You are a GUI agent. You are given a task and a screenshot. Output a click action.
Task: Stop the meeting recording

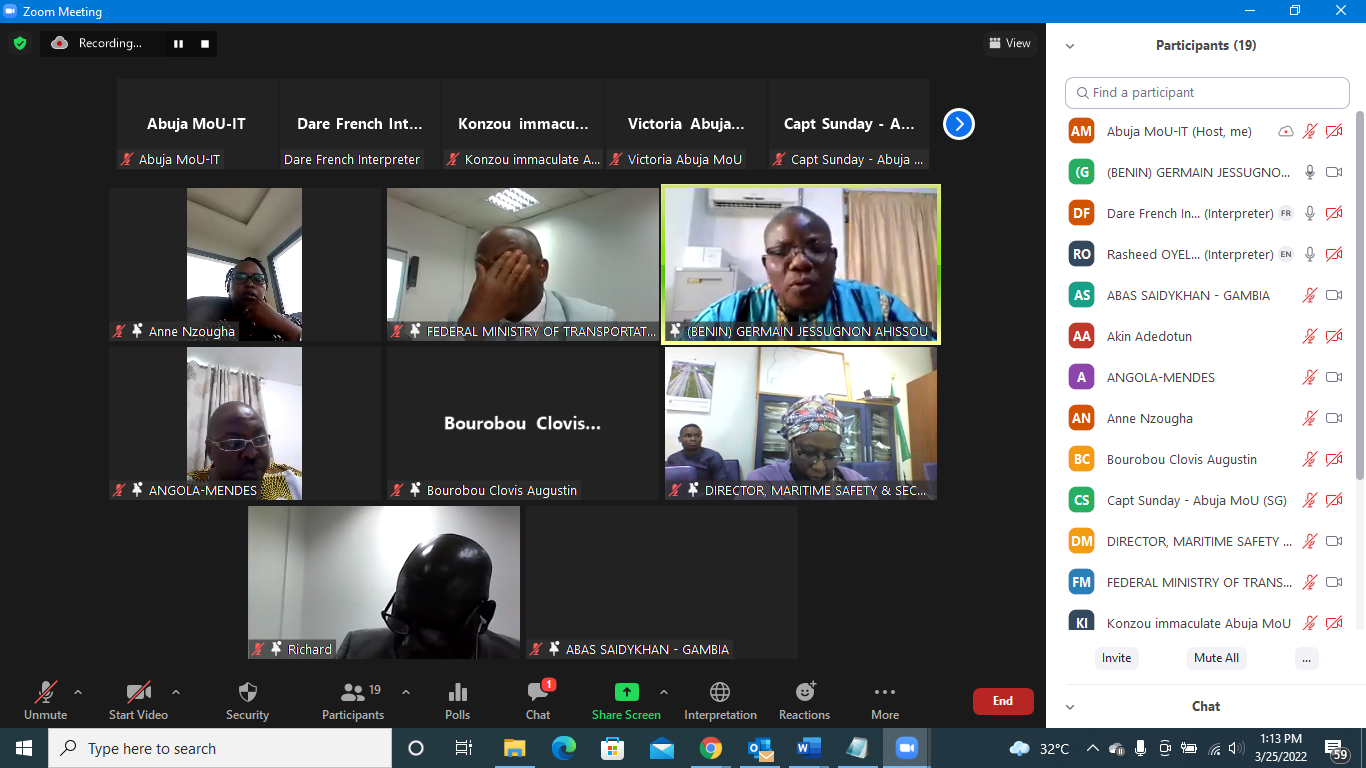[205, 44]
